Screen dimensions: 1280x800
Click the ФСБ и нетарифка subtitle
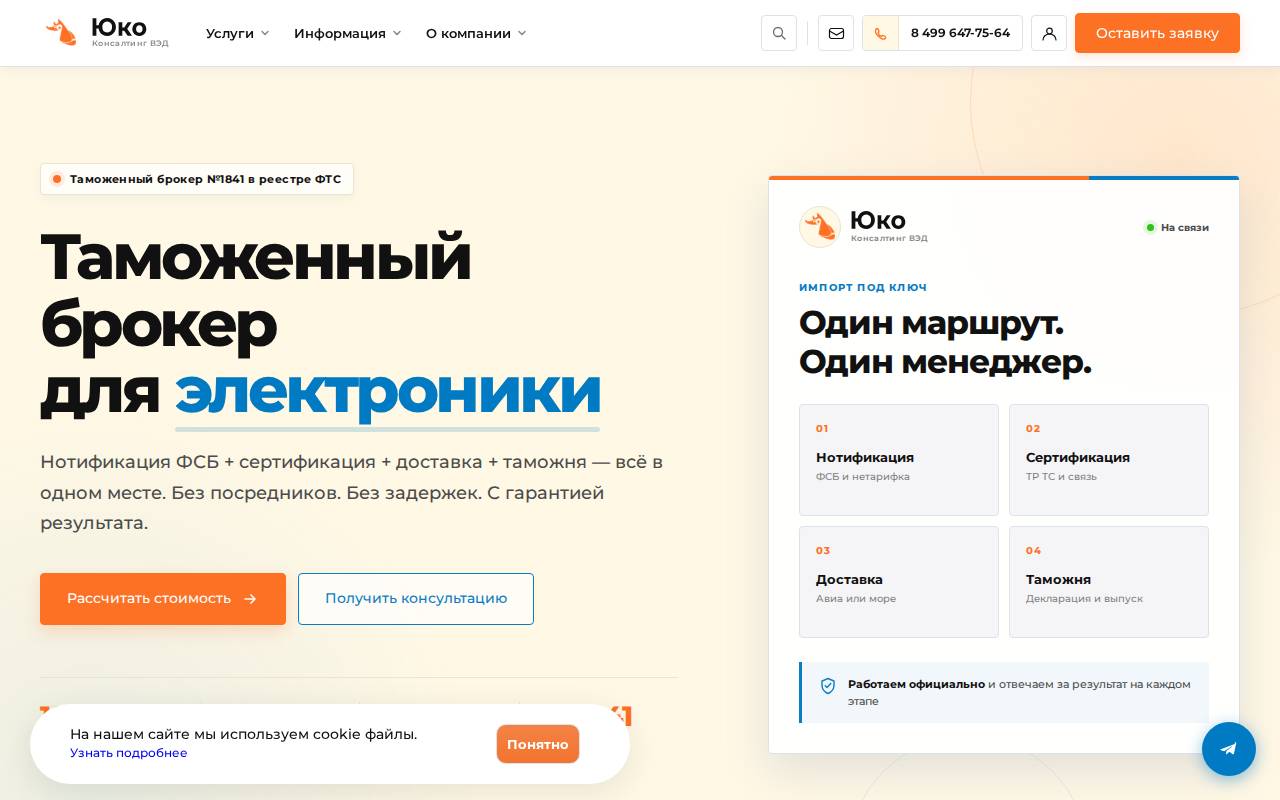(x=863, y=477)
